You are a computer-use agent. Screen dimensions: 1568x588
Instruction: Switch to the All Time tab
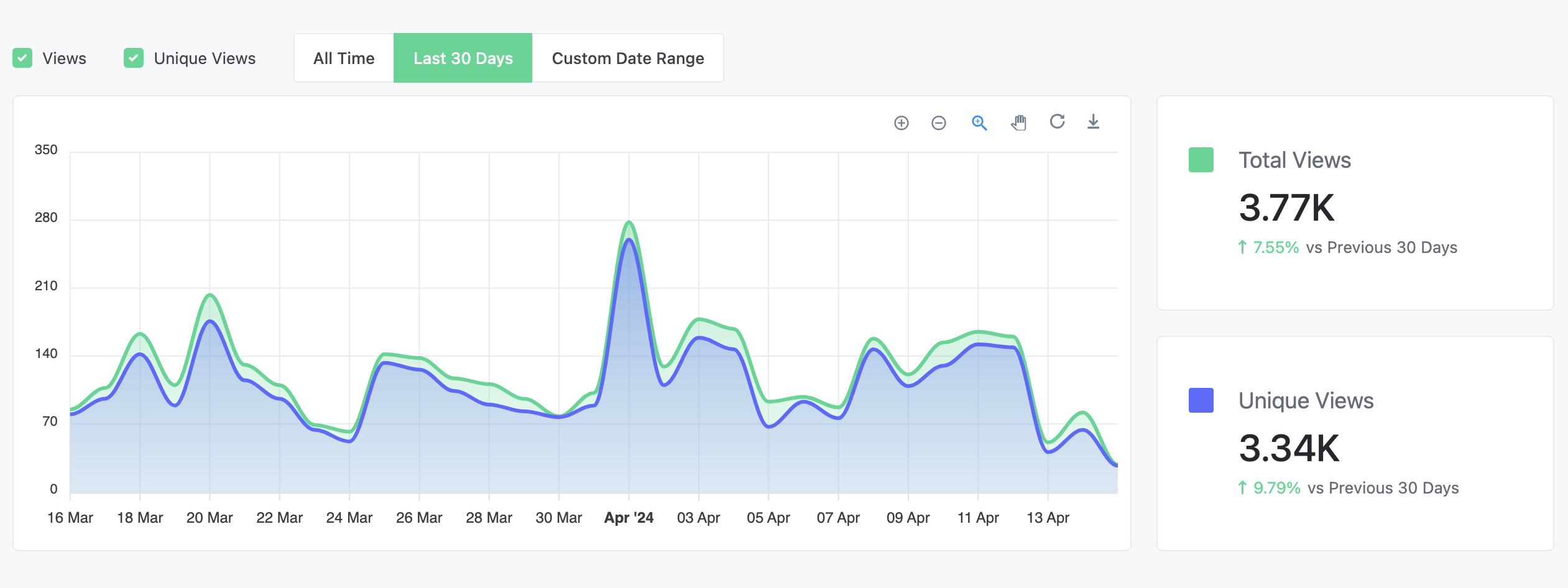coord(344,58)
